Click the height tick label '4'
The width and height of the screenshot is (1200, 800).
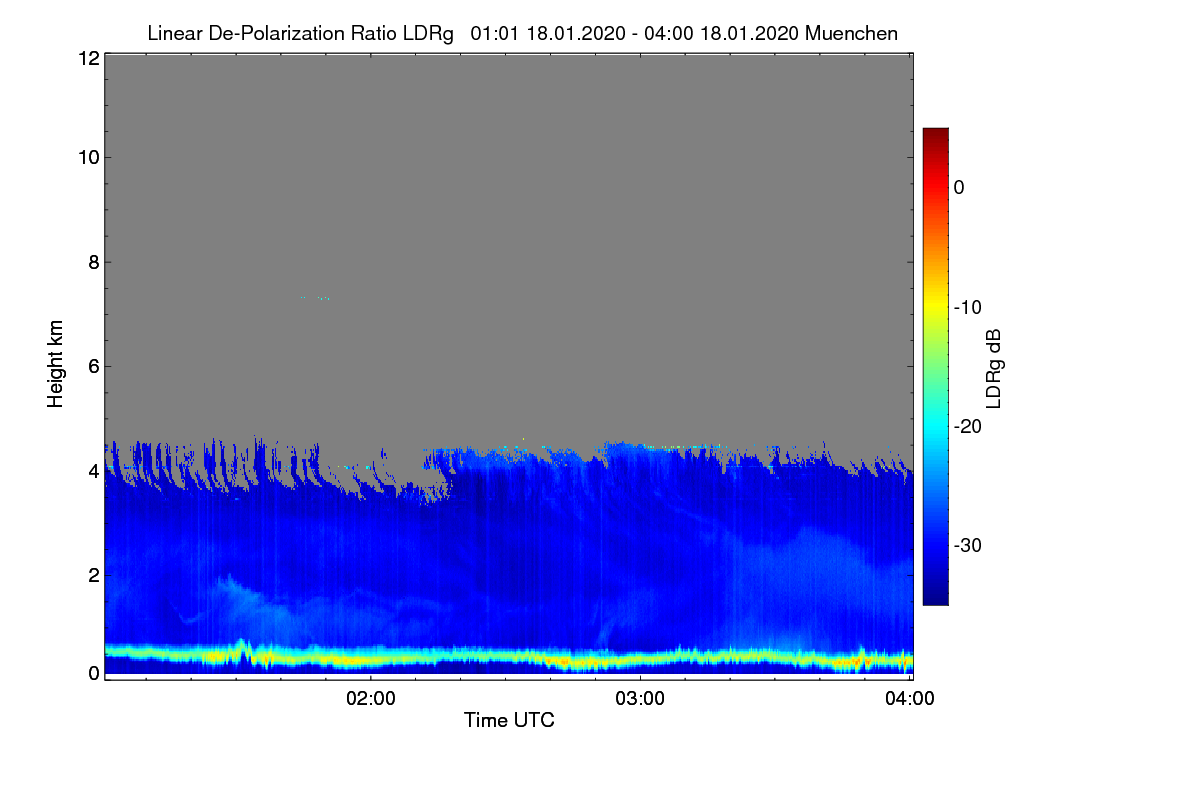click(x=93, y=470)
